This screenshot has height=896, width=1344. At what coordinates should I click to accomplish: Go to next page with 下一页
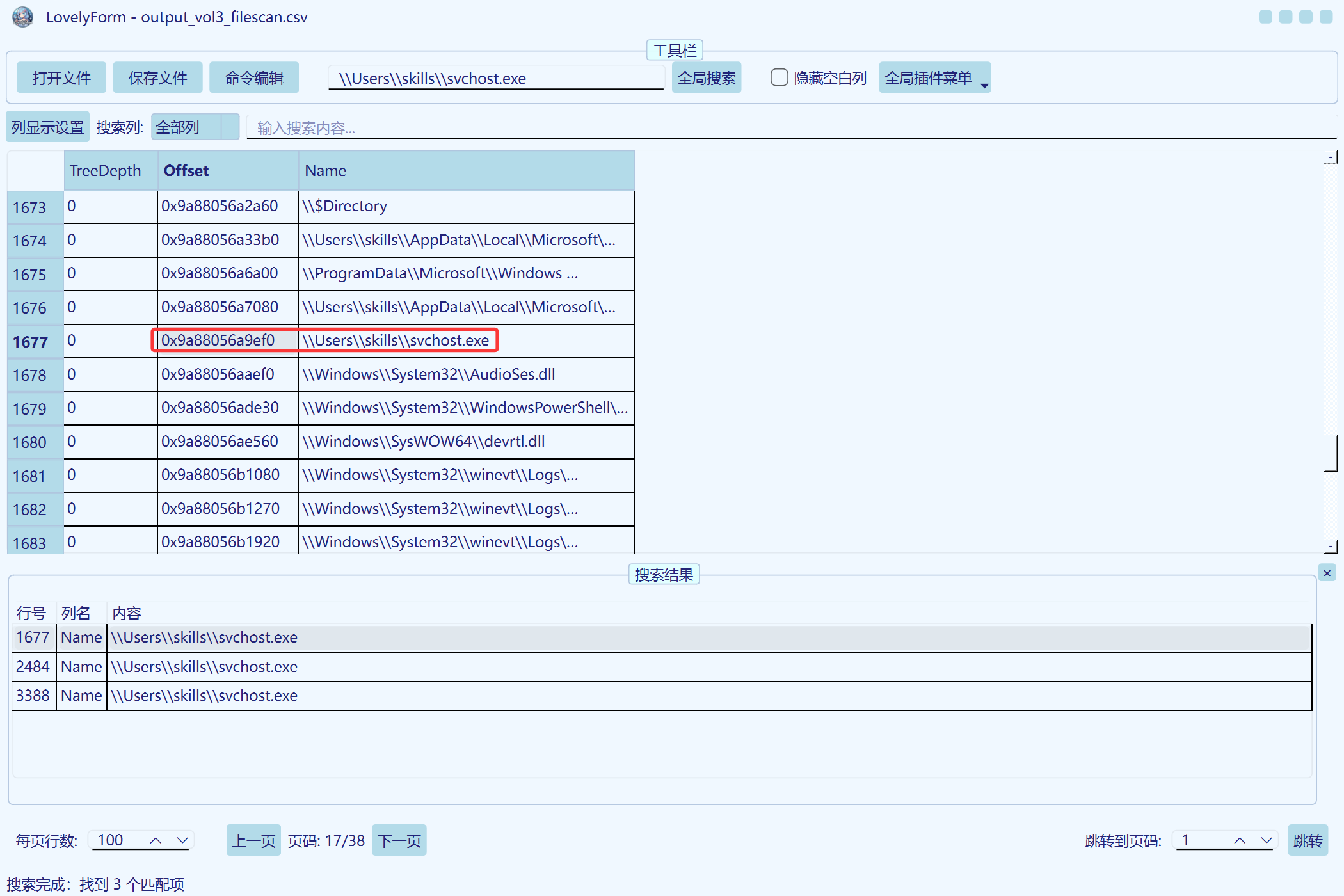399,840
